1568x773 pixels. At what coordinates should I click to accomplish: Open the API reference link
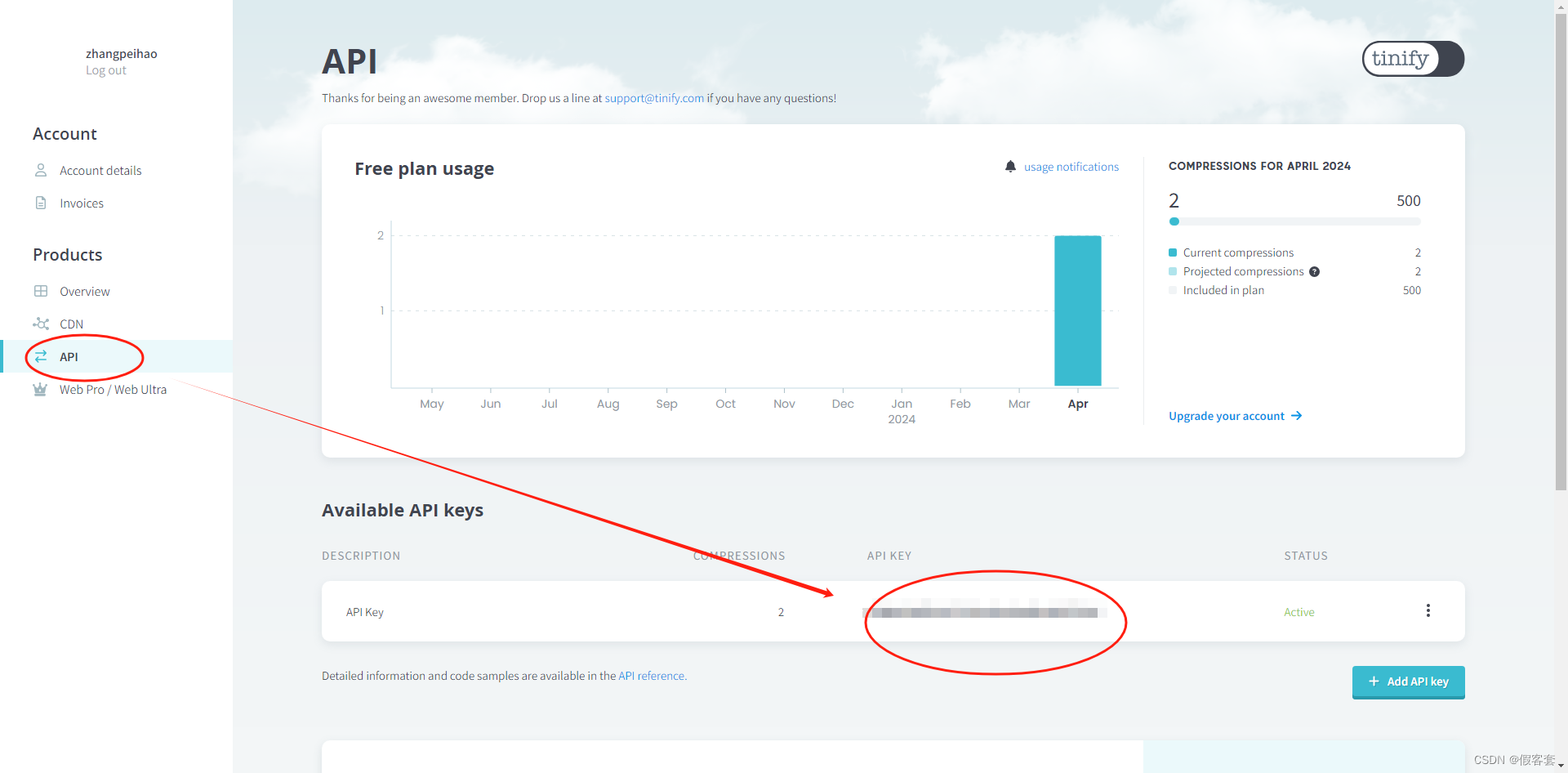point(653,676)
